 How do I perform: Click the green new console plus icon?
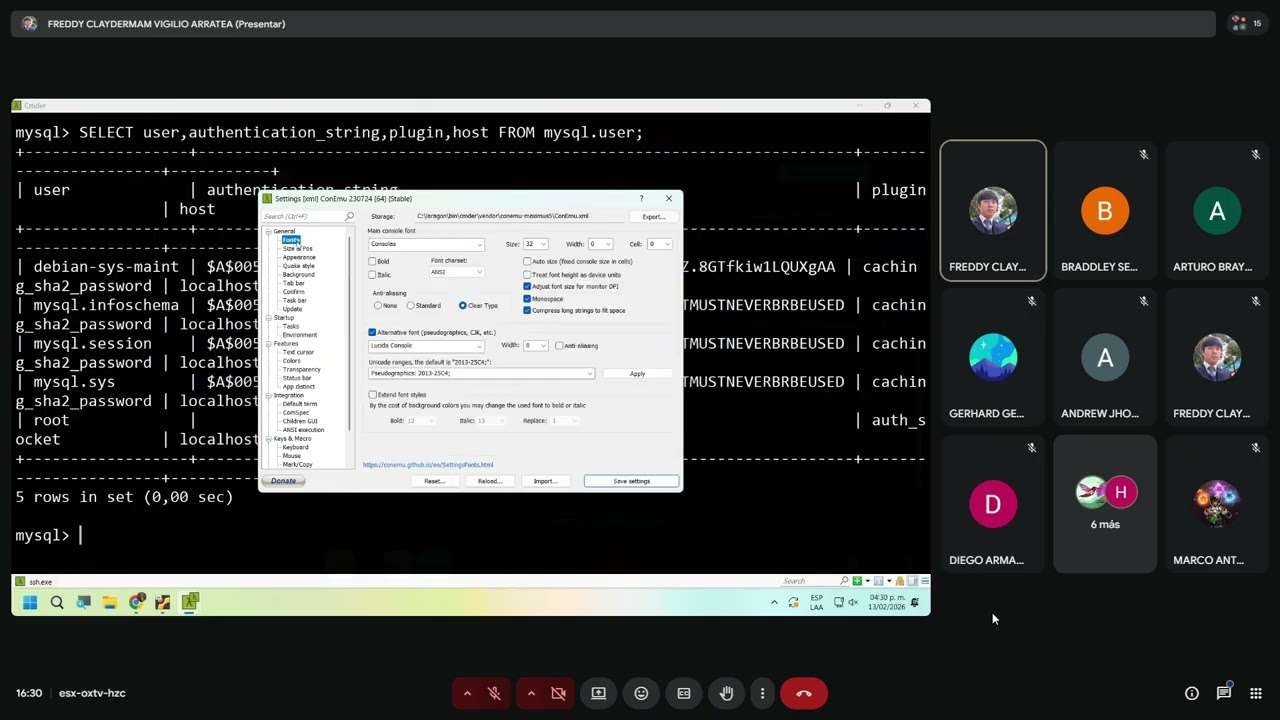tap(857, 581)
